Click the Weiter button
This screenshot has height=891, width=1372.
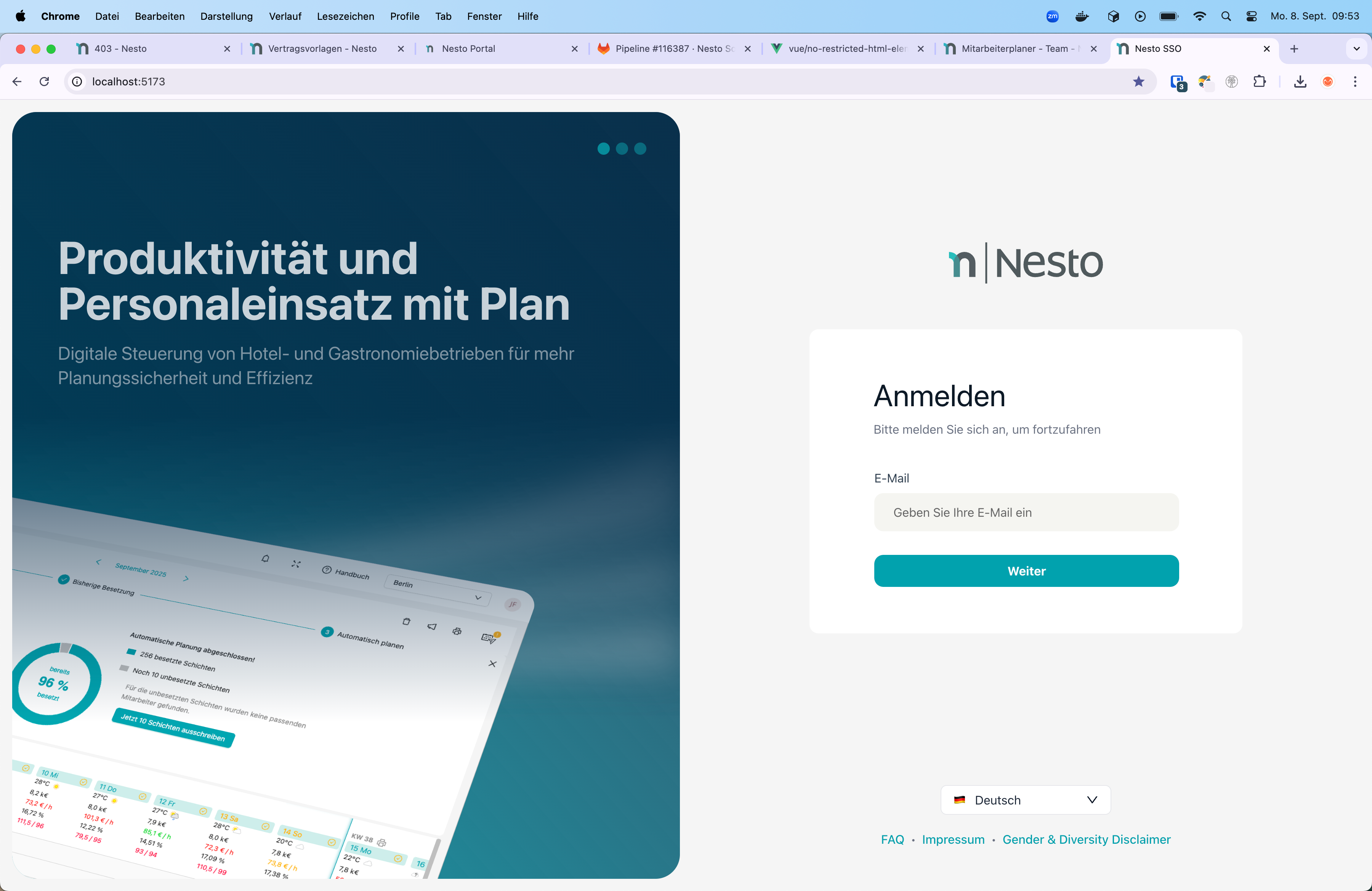(1026, 570)
